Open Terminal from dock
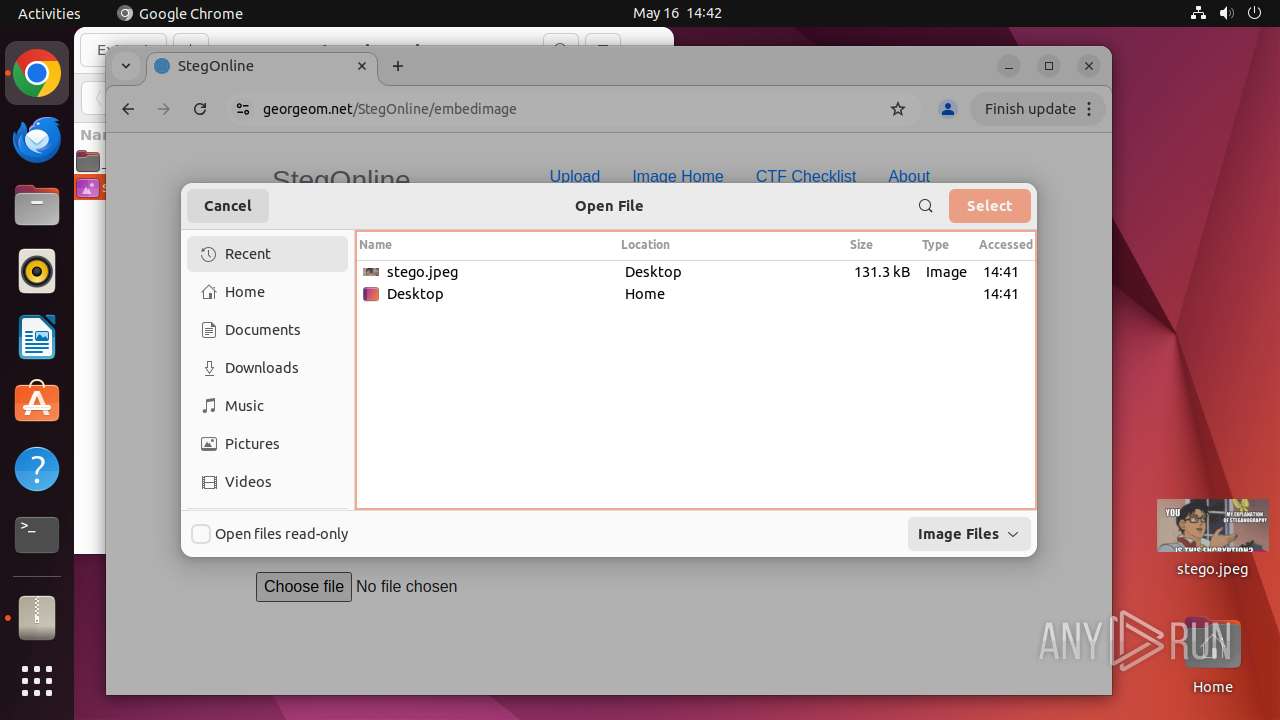The height and width of the screenshot is (720, 1280). pos(37,535)
